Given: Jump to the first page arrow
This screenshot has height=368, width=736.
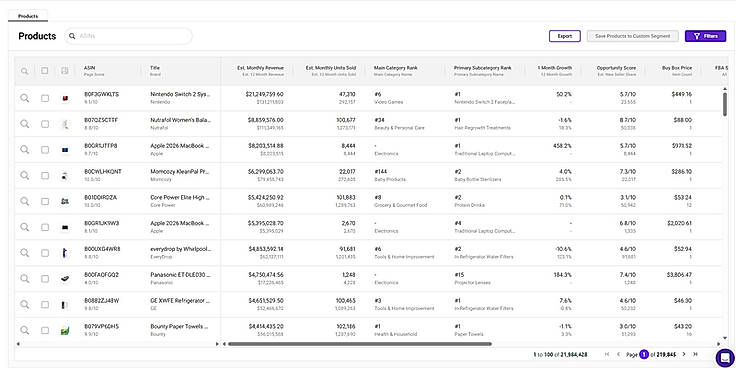Looking at the screenshot, I should [607, 354].
